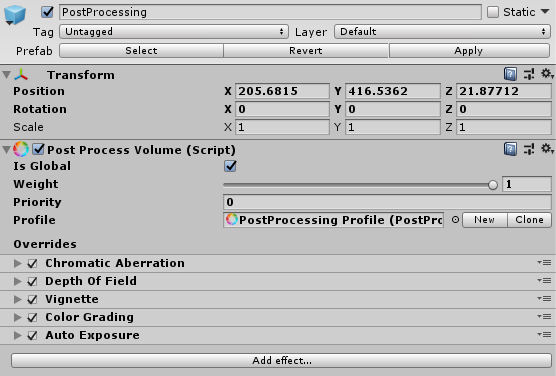Image resolution: width=556 pixels, height=376 pixels.
Task: Expand the Depth Of Field settings
Action: point(17,281)
